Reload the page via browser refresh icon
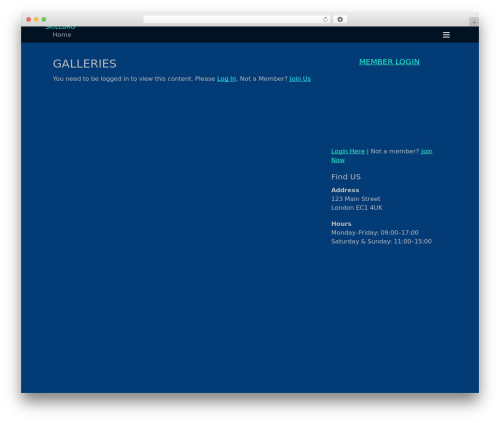 click(x=325, y=19)
